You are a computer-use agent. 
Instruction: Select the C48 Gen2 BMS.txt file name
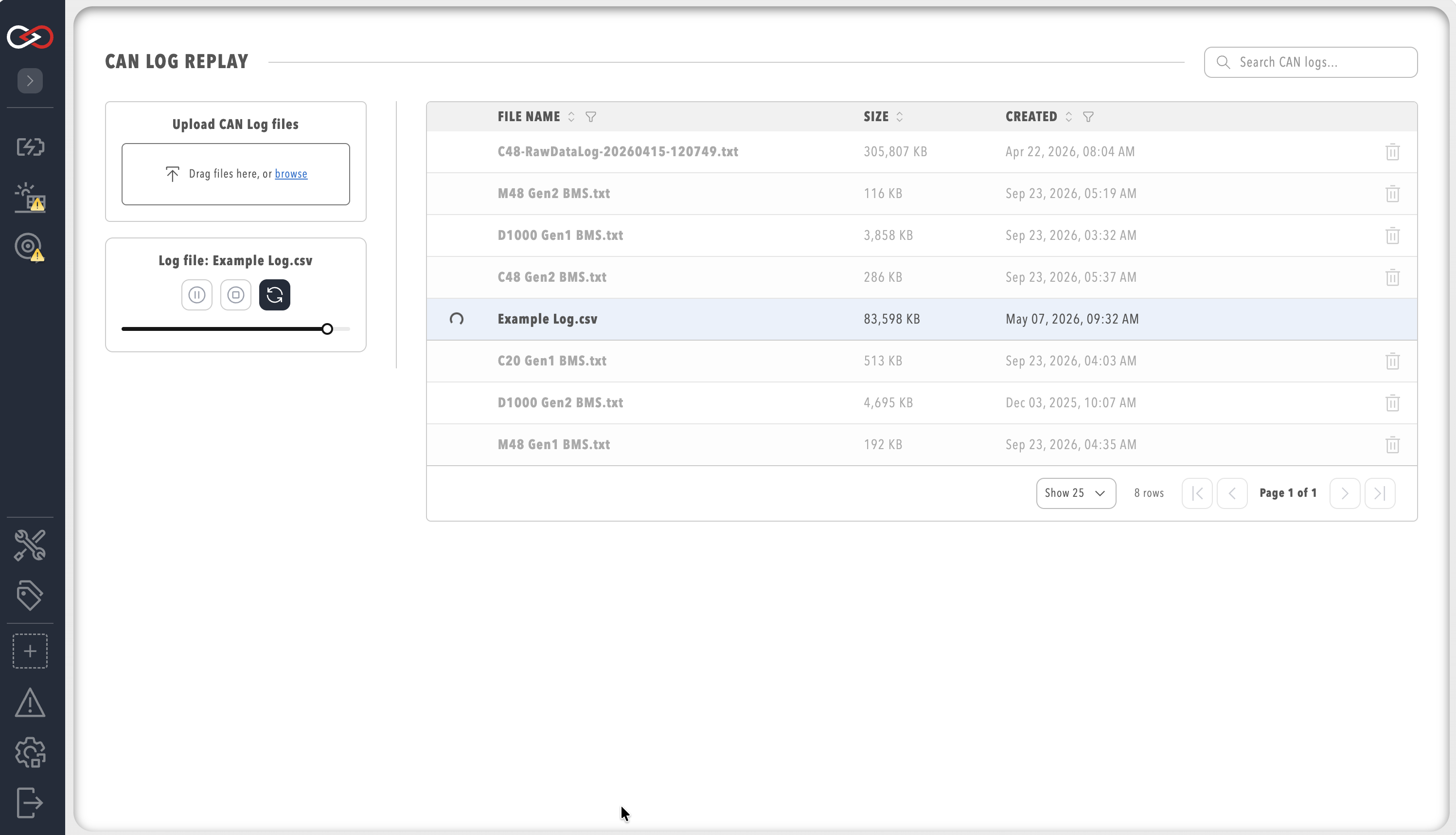(x=552, y=277)
